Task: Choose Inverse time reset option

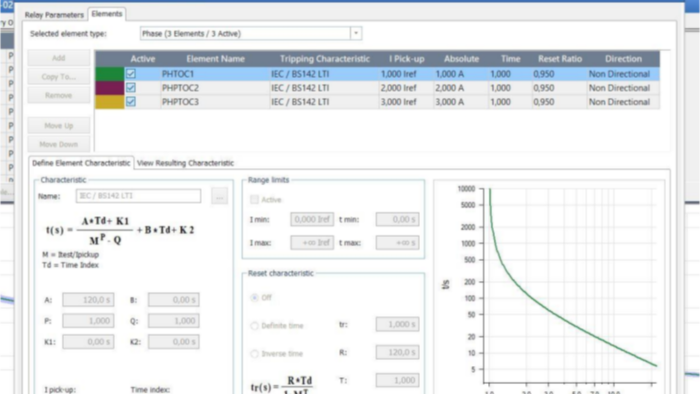Action: (x=254, y=354)
